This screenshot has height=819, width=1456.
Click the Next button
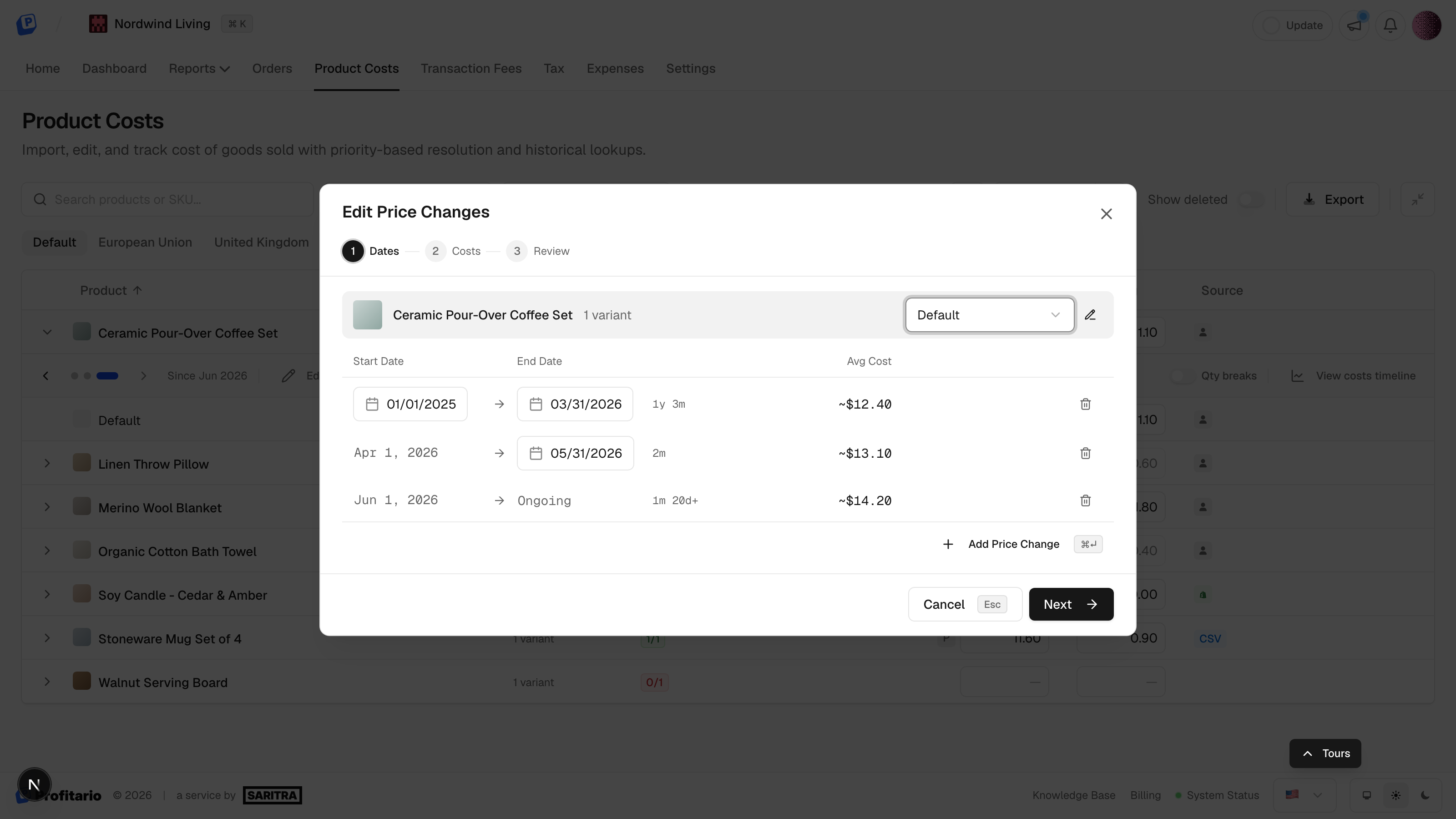click(x=1071, y=604)
